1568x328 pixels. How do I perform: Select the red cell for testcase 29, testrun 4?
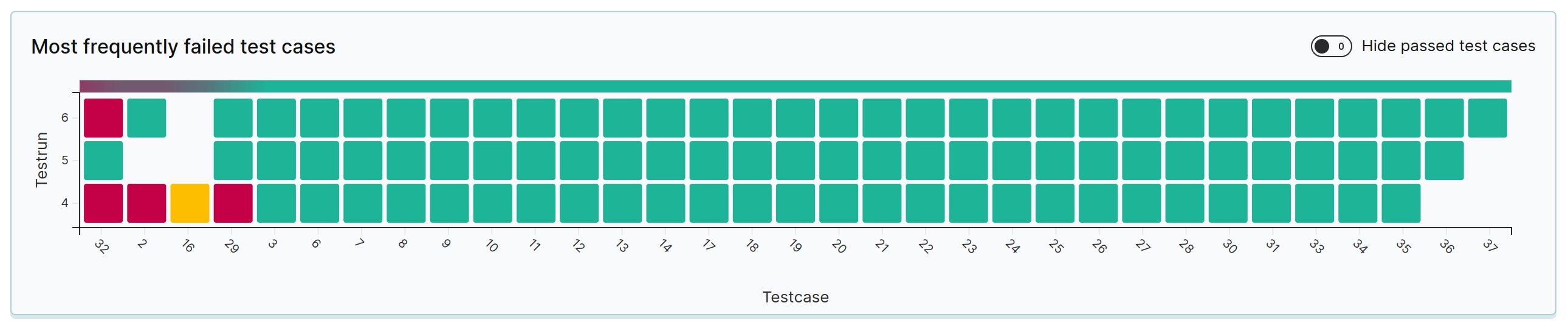tap(233, 203)
